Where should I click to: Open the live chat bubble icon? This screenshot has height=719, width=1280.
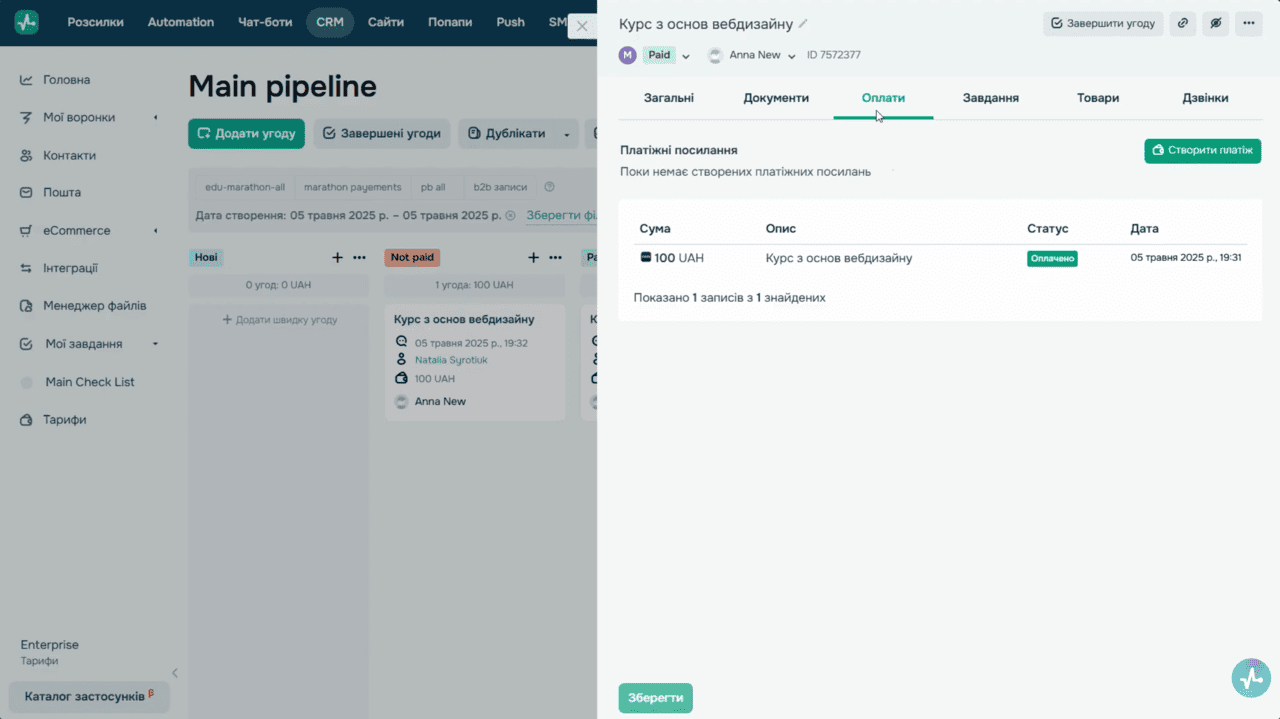(1251, 678)
